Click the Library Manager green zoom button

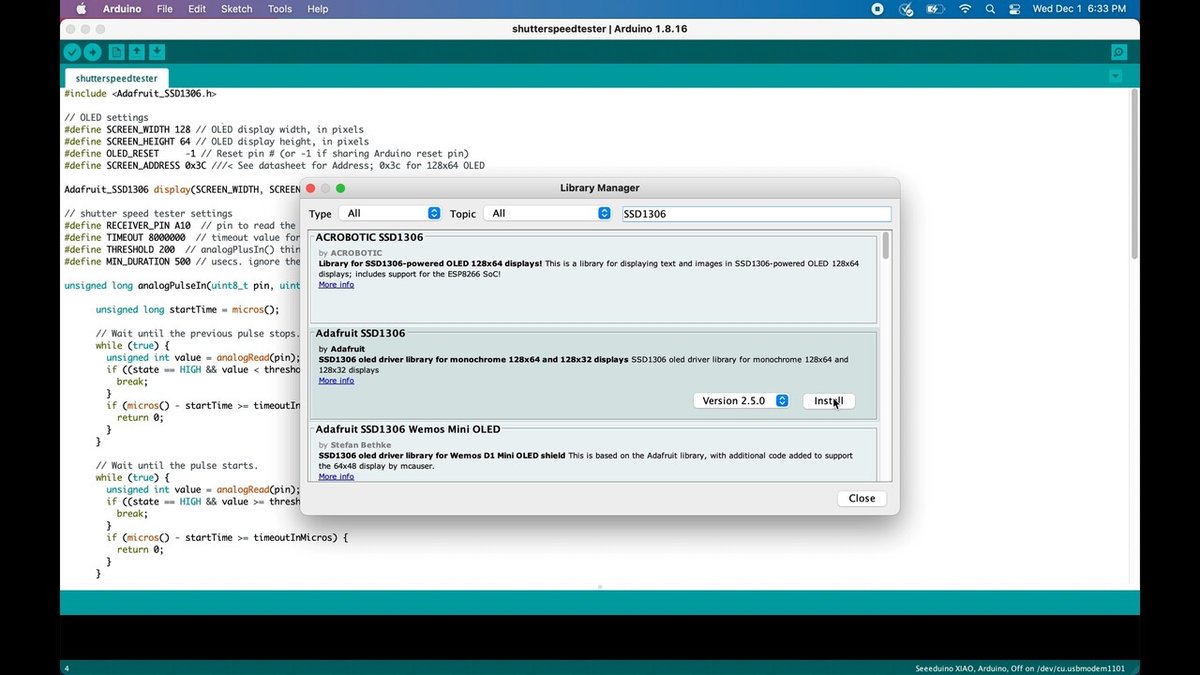click(x=340, y=188)
